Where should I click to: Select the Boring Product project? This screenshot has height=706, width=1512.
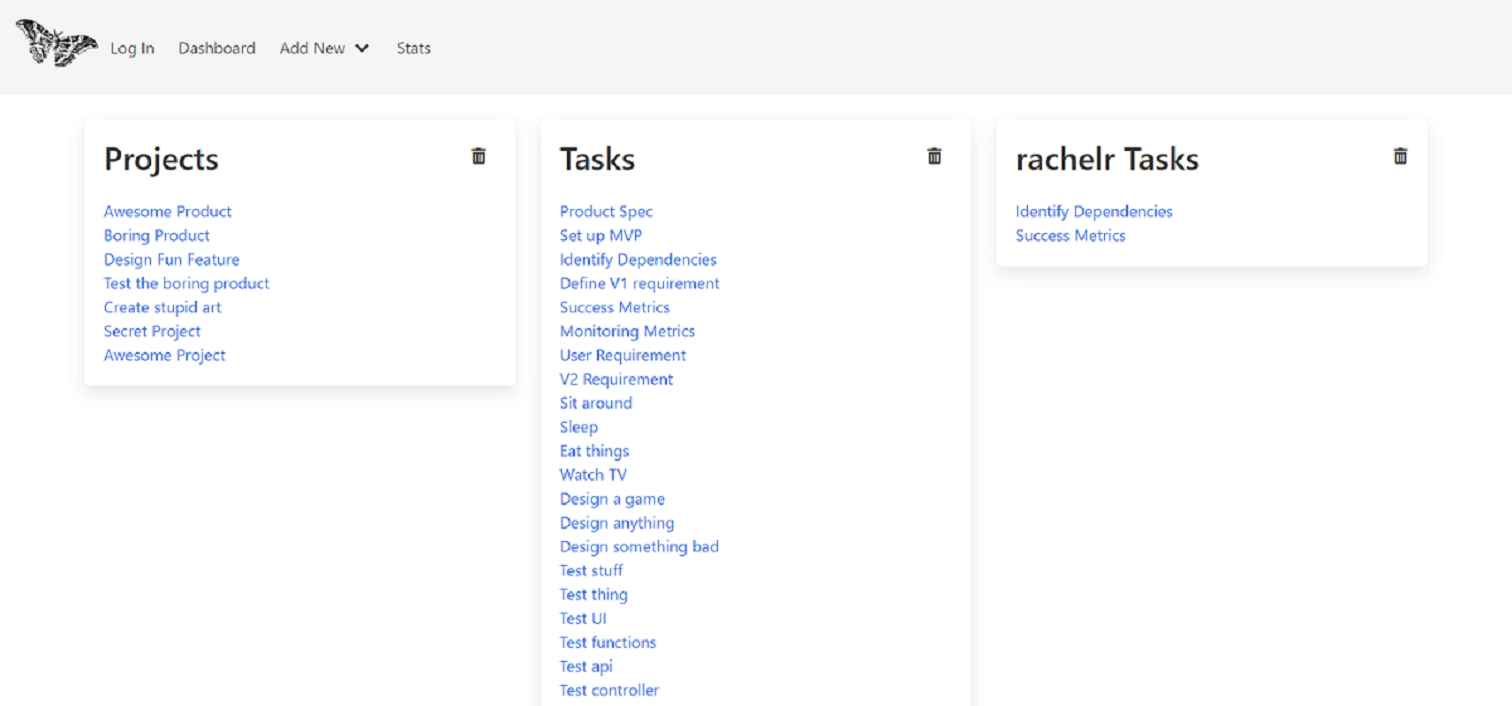(x=156, y=235)
